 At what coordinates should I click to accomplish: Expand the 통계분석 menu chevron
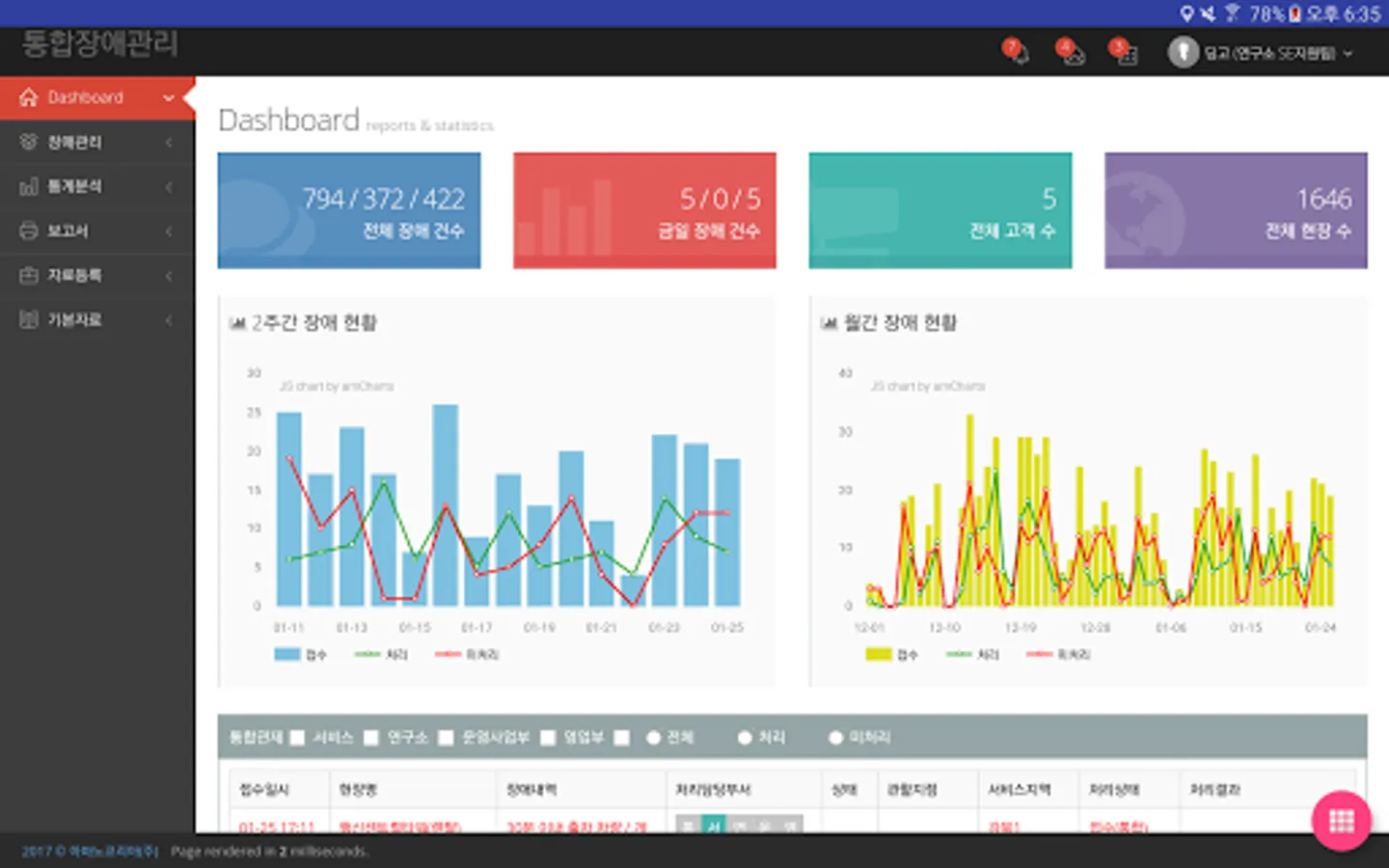pos(169,186)
